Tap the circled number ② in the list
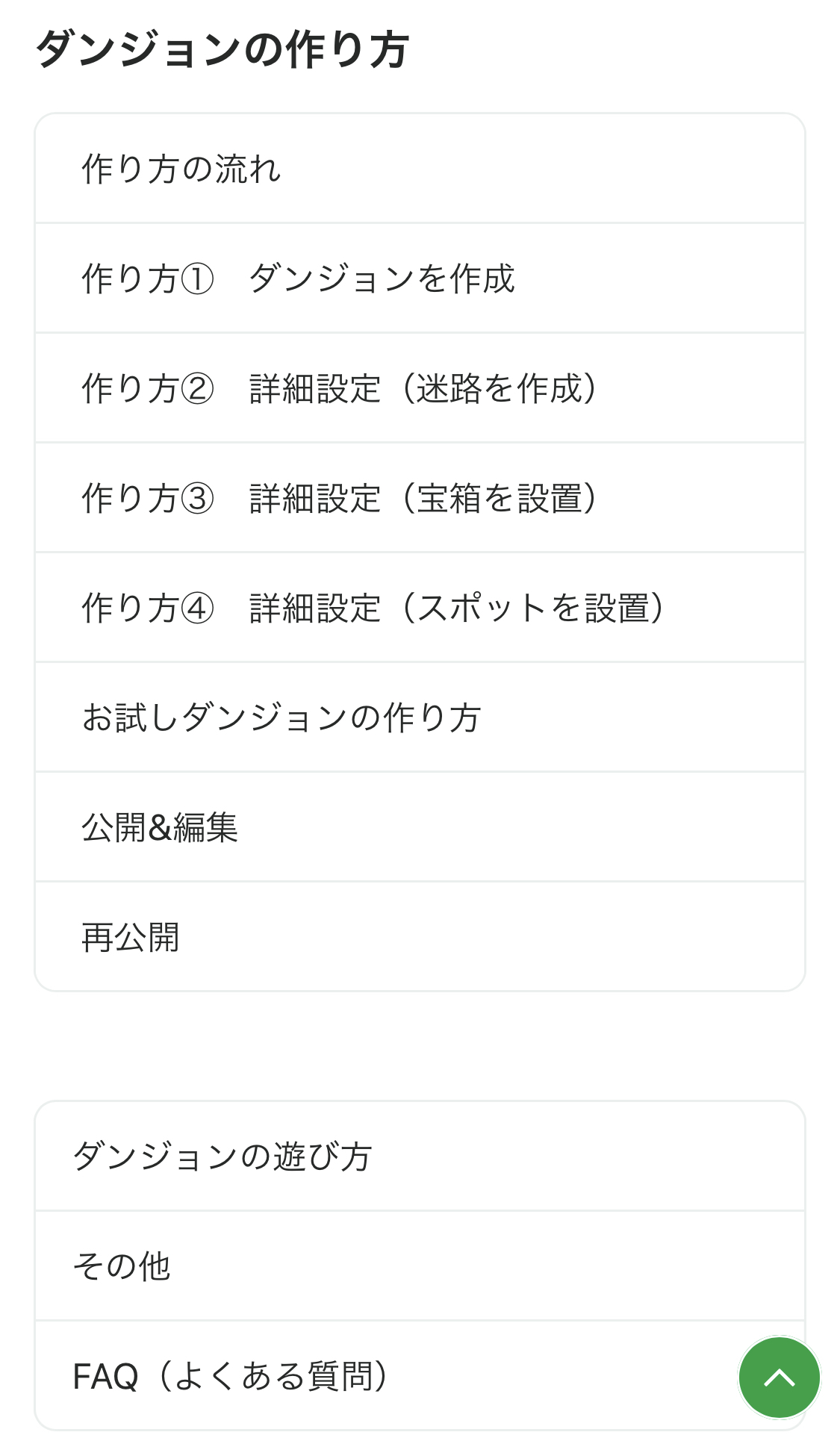 [197, 389]
